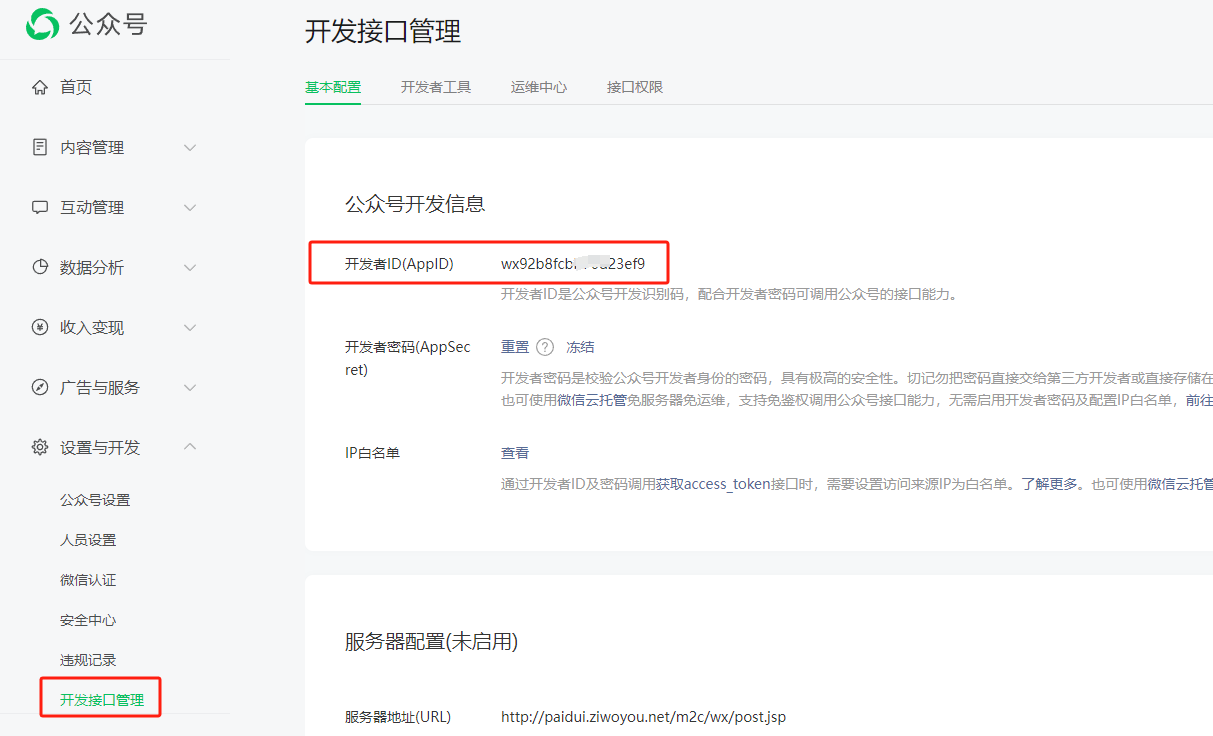Click the 收入变现 yen coin icon
Screen dimensions: 1213x736
pyautogui.click(x=40, y=327)
